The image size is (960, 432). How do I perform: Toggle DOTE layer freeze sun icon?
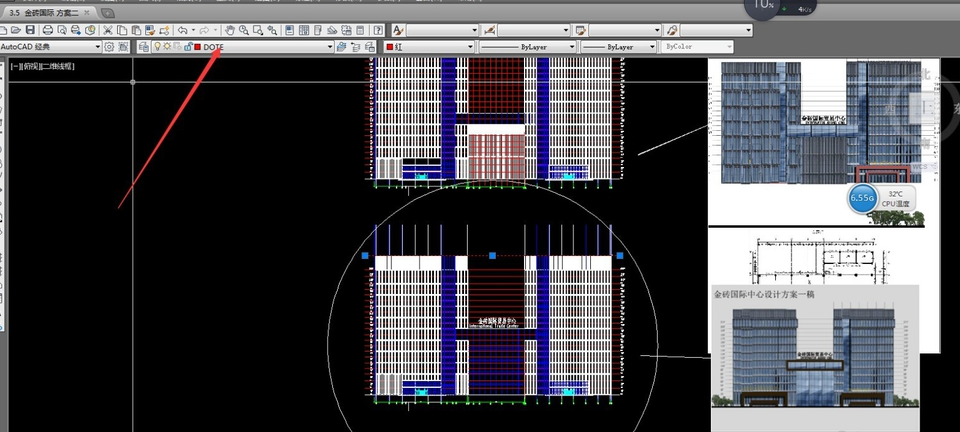tap(167, 47)
